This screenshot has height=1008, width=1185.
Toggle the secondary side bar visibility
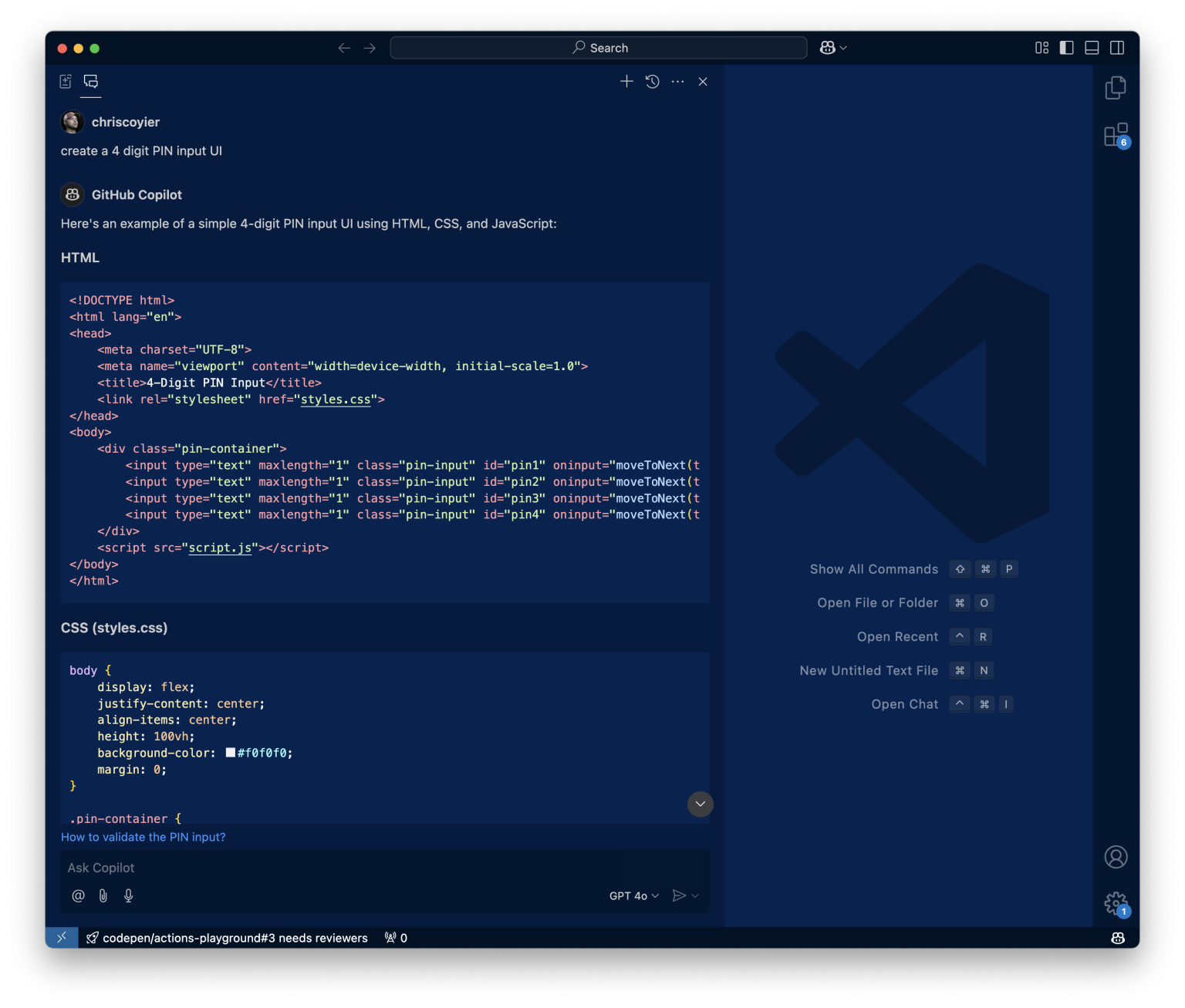(1116, 48)
